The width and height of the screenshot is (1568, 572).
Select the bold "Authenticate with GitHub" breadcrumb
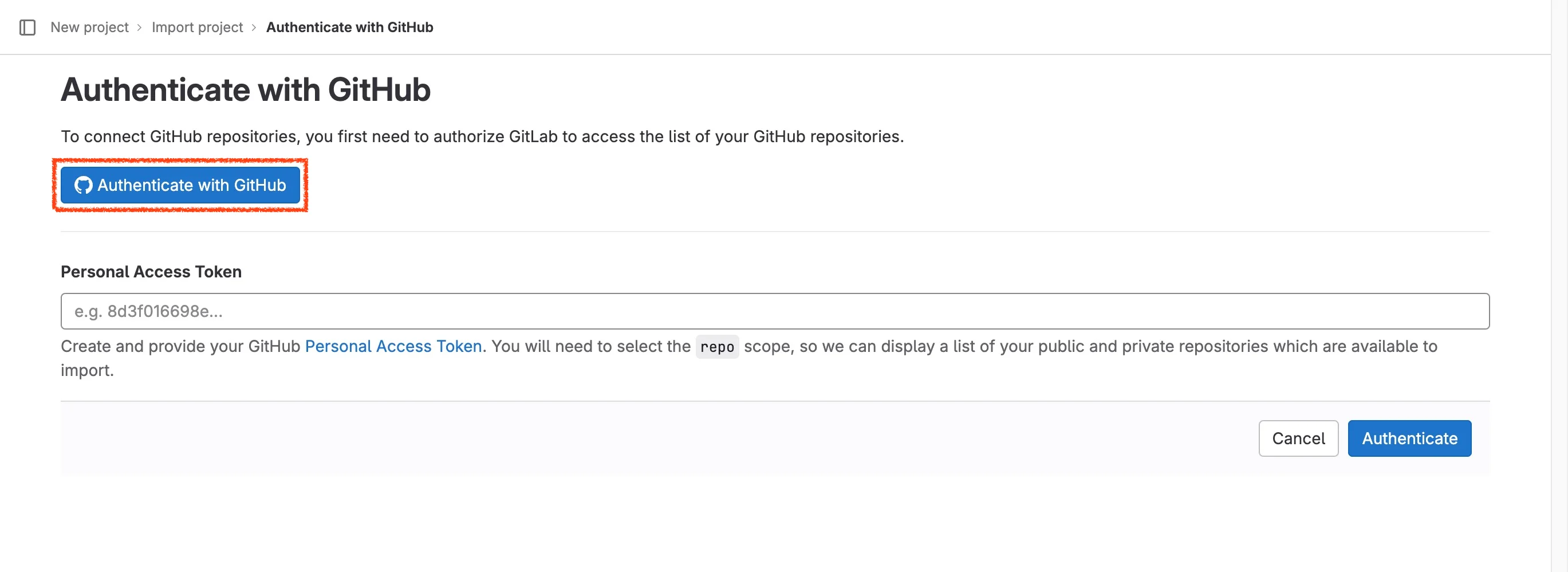point(349,28)
